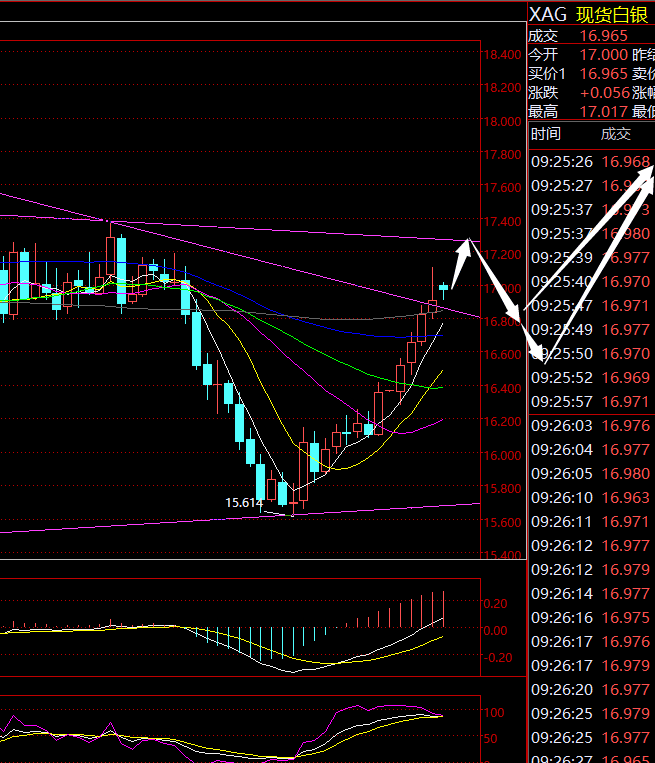This screenshot has width=655, height=763.
Task: Click the 16.400 price axis label
Action: (x=502, y=388)
